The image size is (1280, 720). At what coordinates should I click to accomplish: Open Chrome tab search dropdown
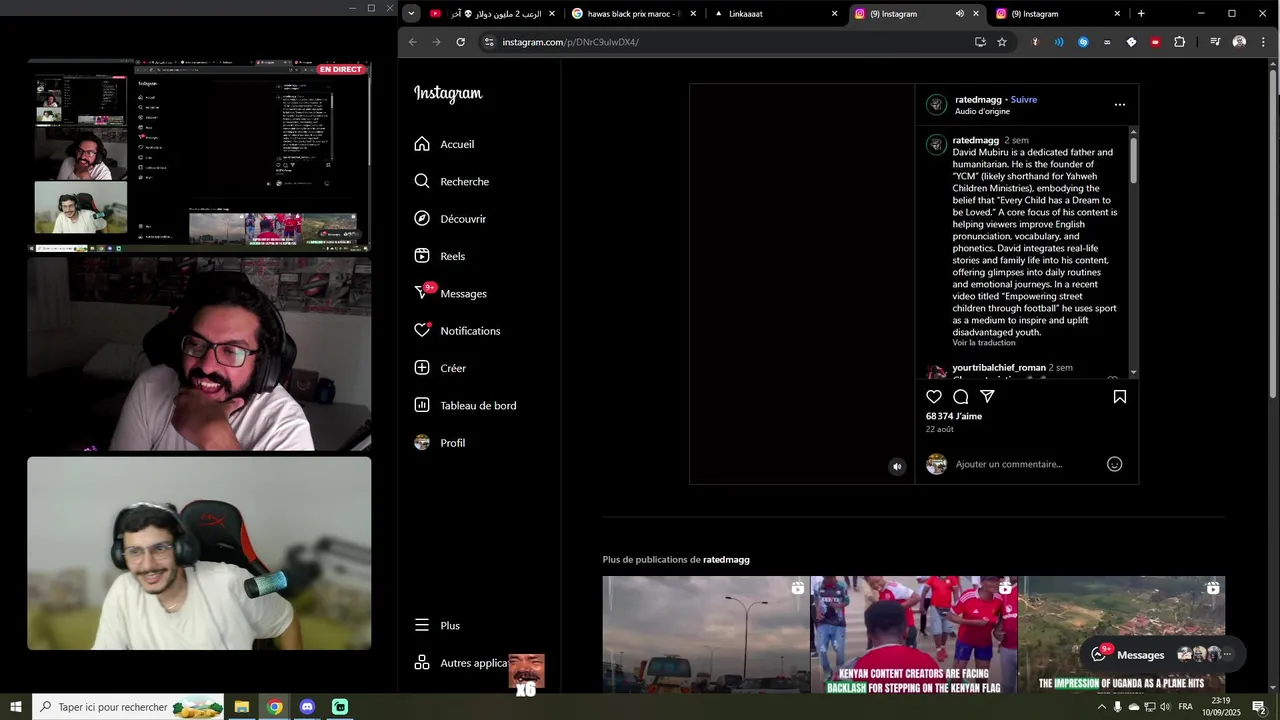[x=411, y=14]
